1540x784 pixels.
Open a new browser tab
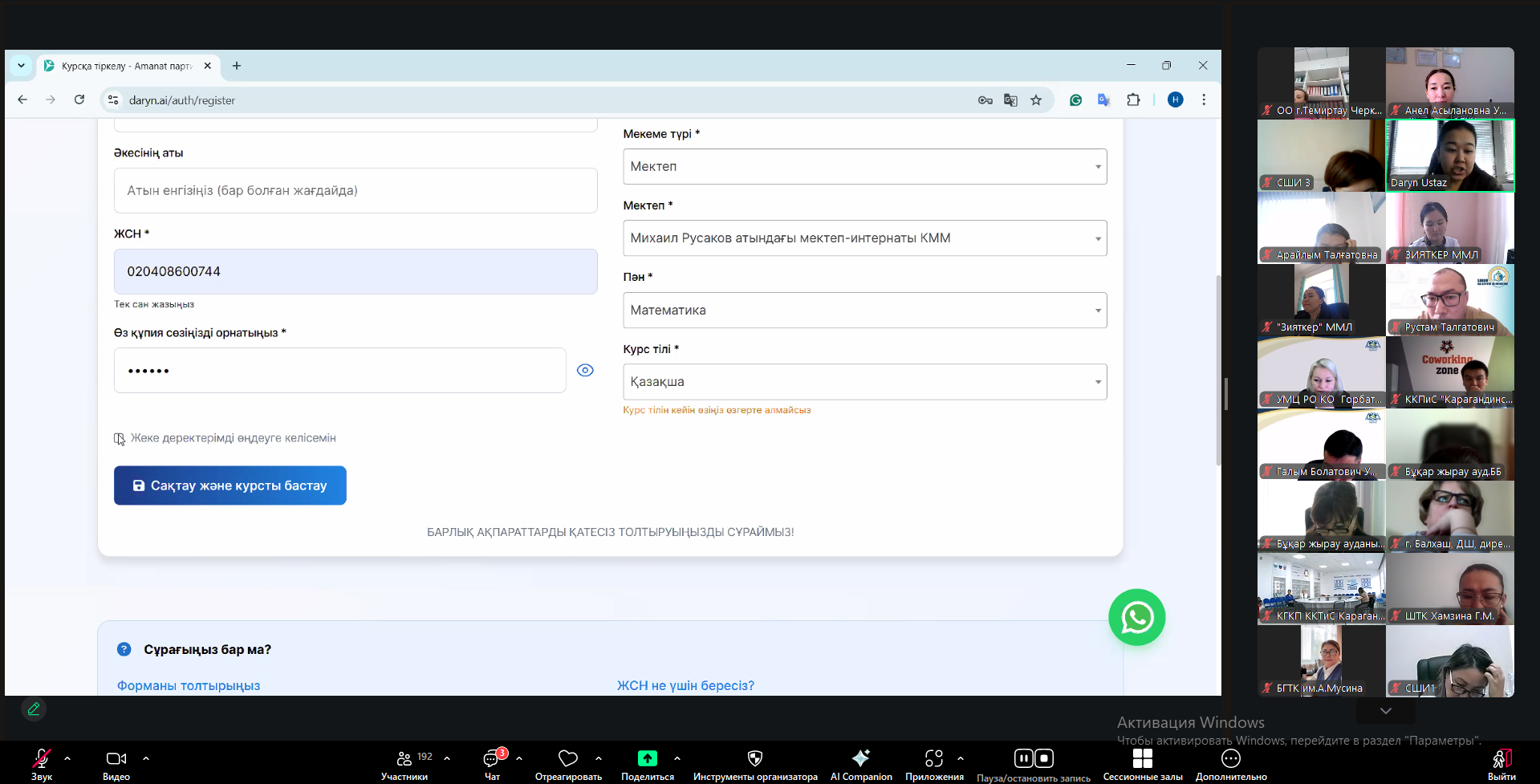tap(237, 66)
